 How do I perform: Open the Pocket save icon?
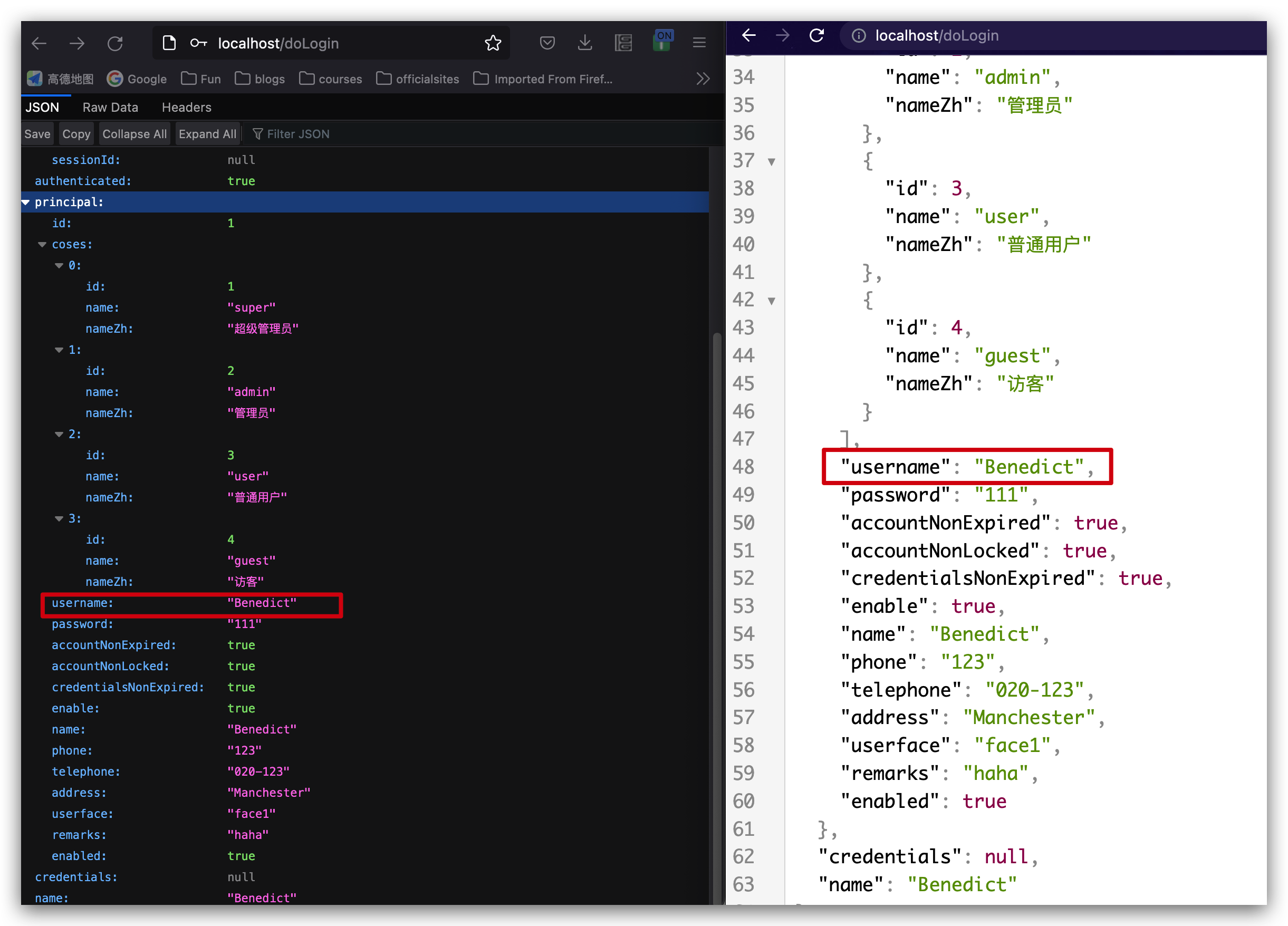(x=547, y=43)
